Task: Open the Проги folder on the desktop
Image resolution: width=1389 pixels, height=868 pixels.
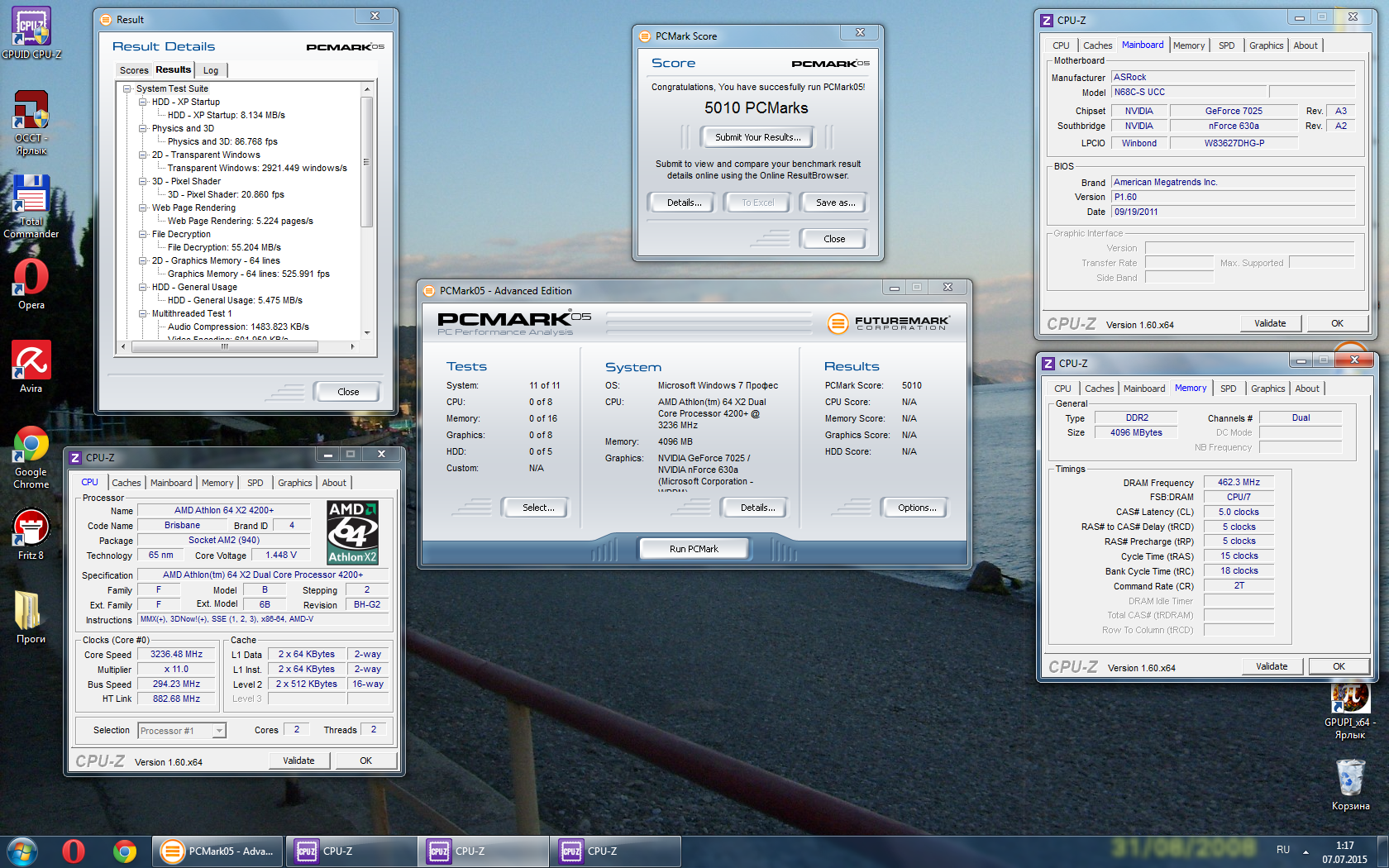Action: pos(31,618)
